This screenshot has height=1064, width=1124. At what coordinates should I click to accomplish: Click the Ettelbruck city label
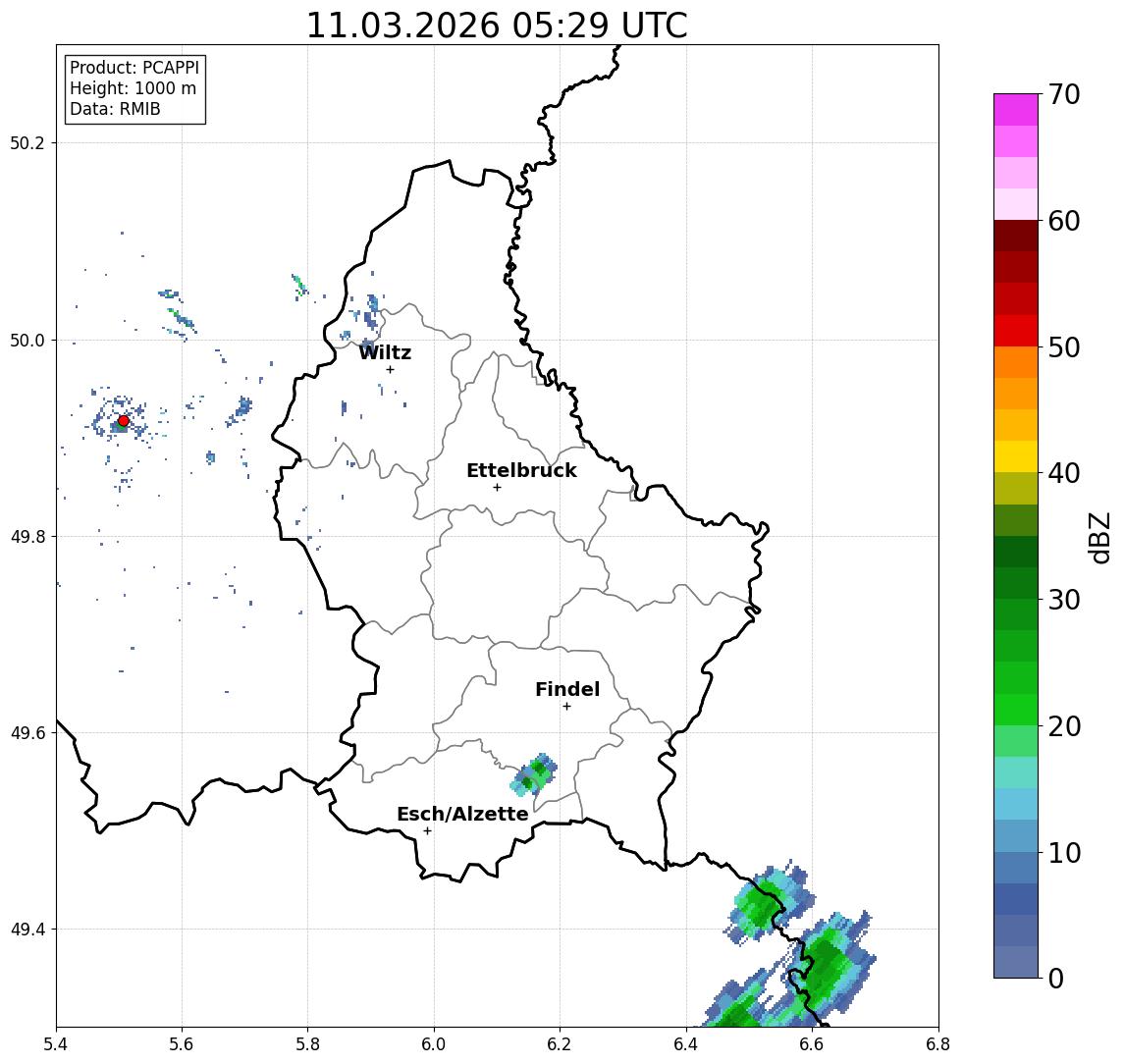pyautogui.click(x=521, y=470)
